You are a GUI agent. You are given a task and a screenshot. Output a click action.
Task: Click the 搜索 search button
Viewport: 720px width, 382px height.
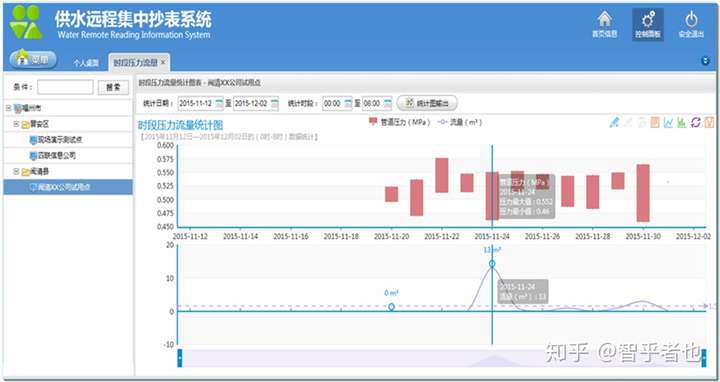(113, 87)
